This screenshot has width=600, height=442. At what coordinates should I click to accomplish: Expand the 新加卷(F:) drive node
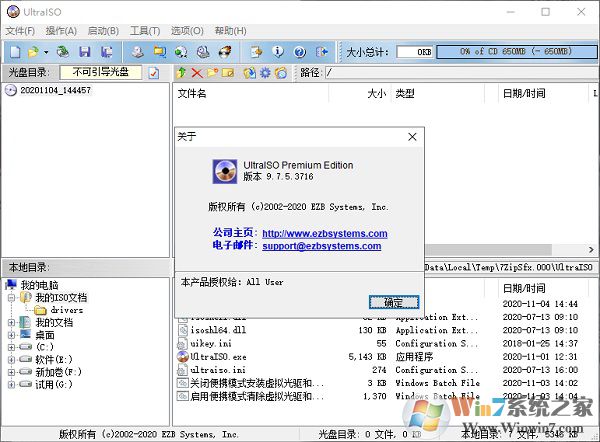pos(11,372)
